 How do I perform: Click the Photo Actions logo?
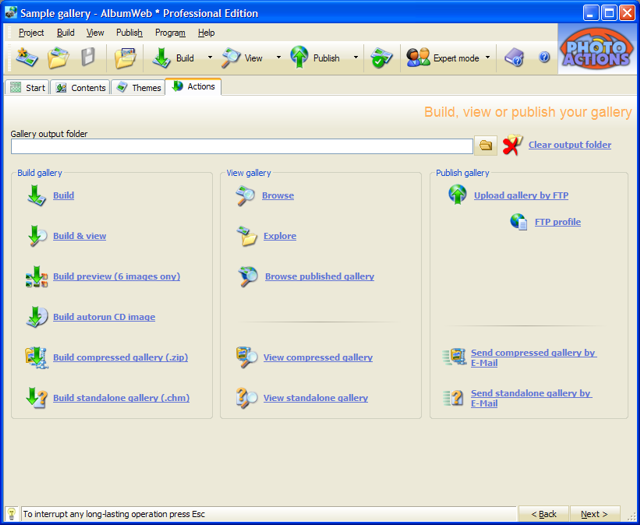click(x=596, y=49)
